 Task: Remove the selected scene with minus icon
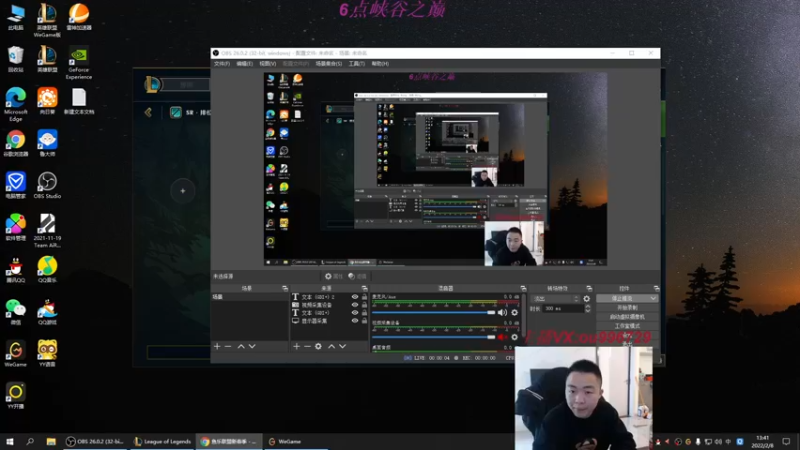click(x=228, y=346)
